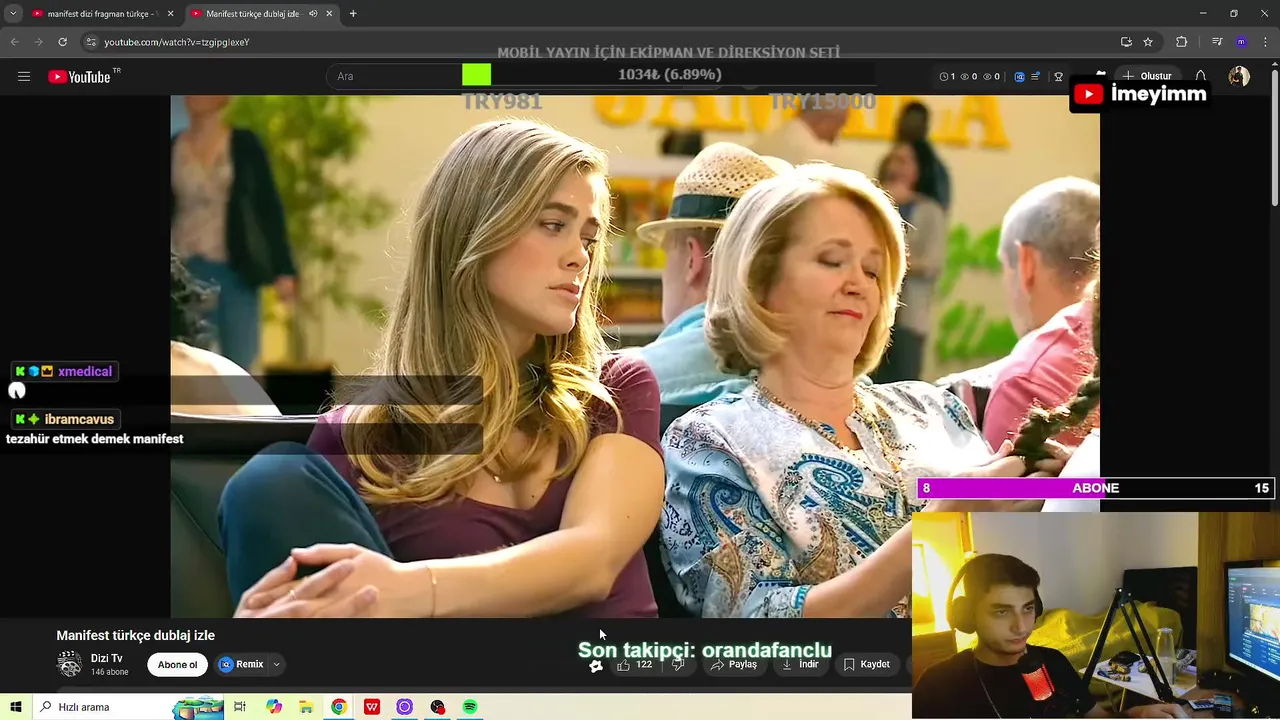Open the Chrome extensions puzzle icon
This screenshot has height=720, width=1280.
pyautogui.click(x=1182, y=42)
